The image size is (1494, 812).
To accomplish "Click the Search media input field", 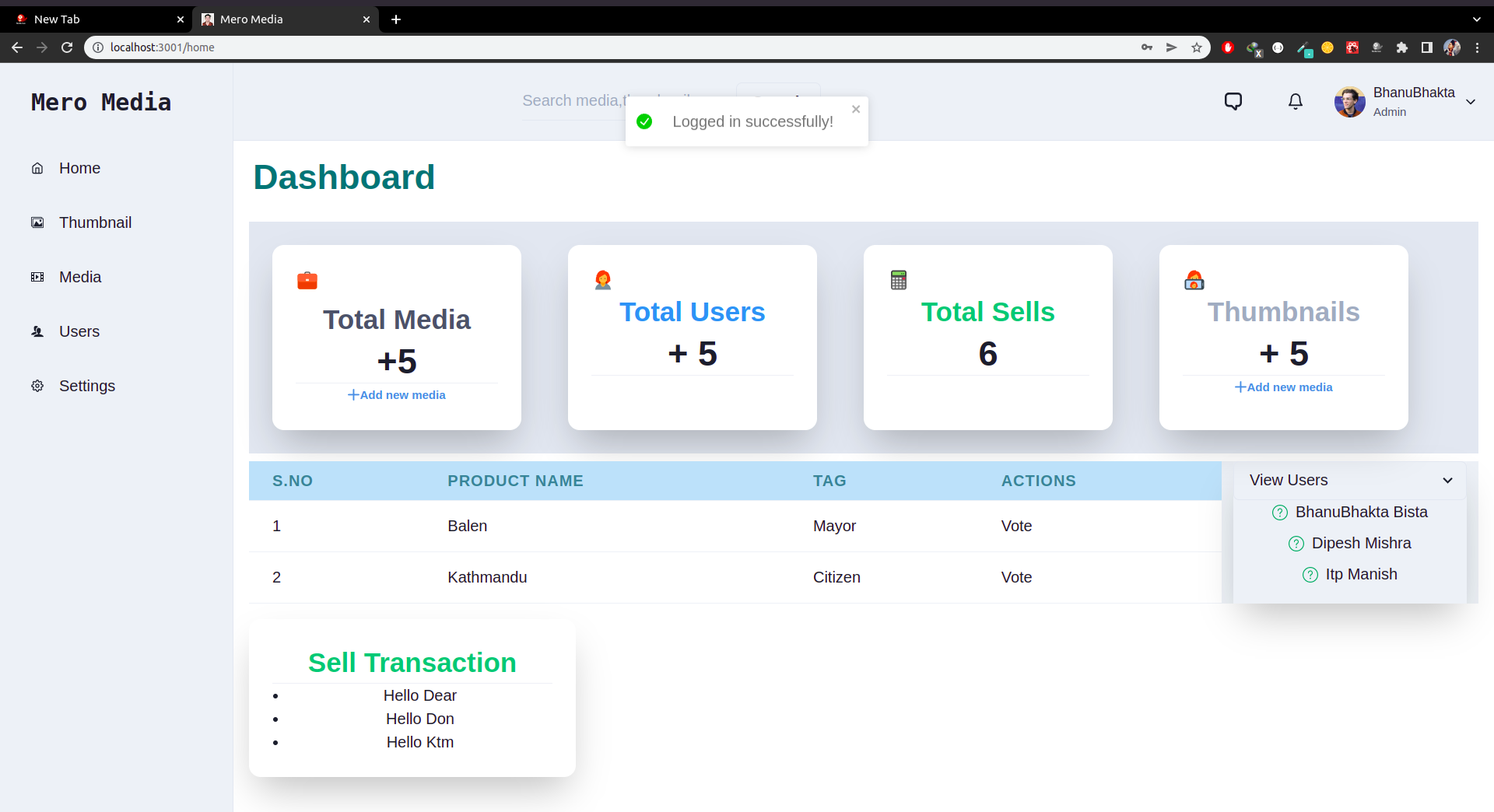I will (x=572, y=101).
